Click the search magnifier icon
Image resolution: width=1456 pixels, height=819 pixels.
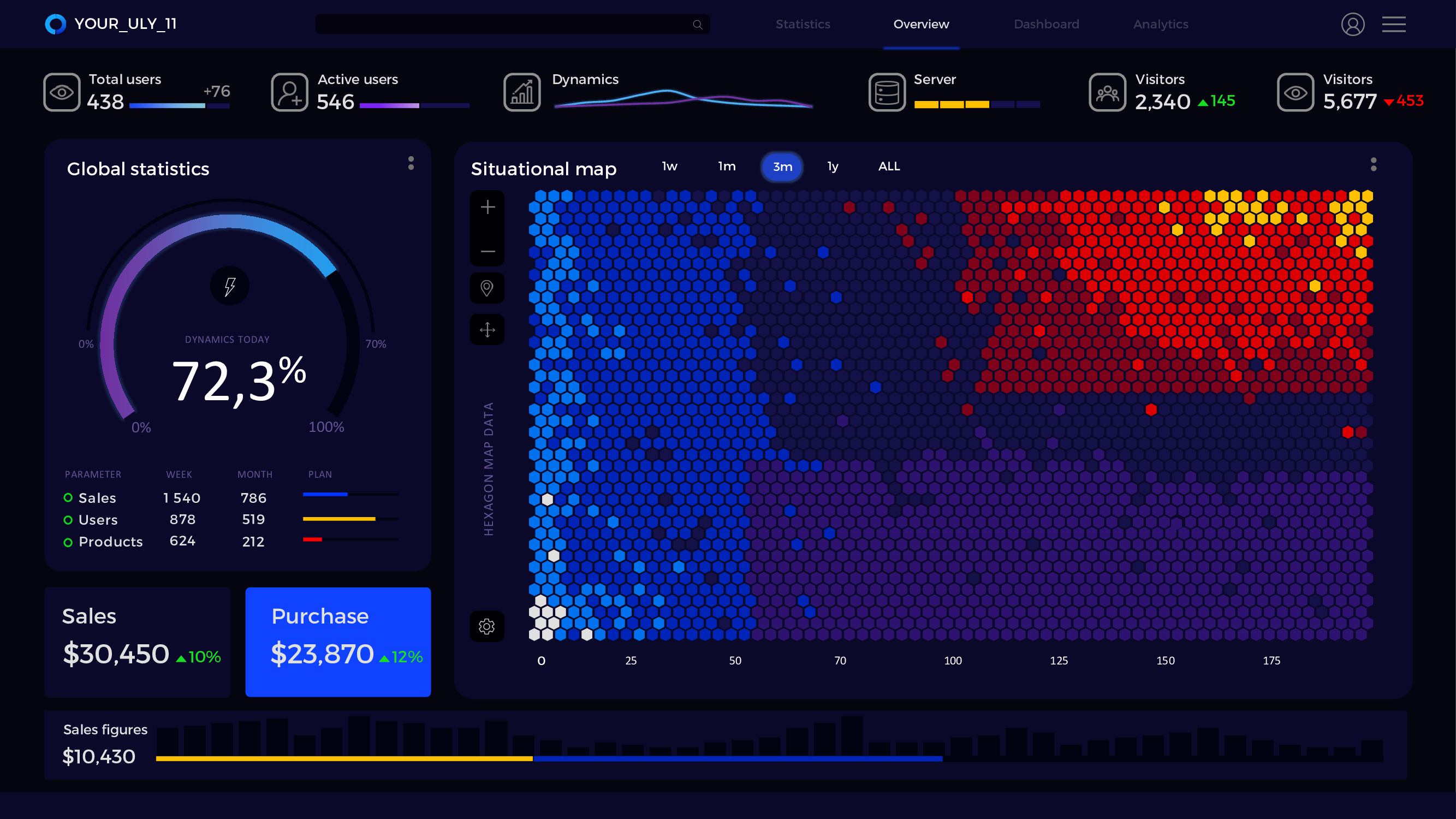[x=698, y=25]
